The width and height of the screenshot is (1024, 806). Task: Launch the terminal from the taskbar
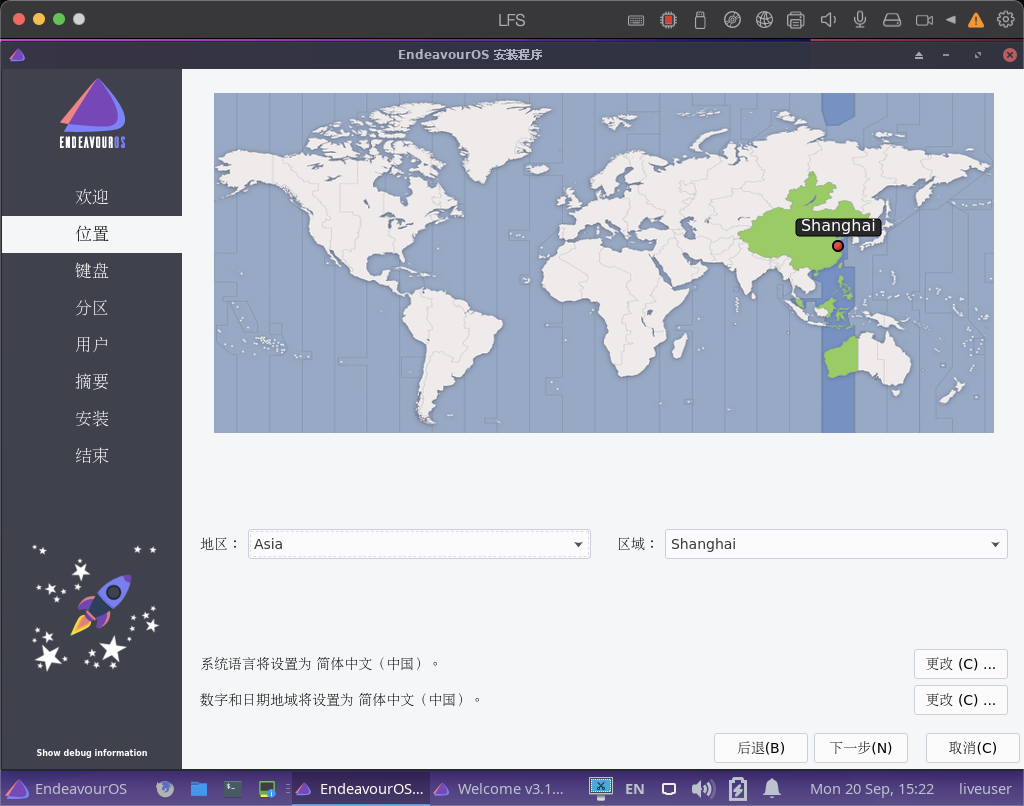pyautogui.click(x=233, y=789)
